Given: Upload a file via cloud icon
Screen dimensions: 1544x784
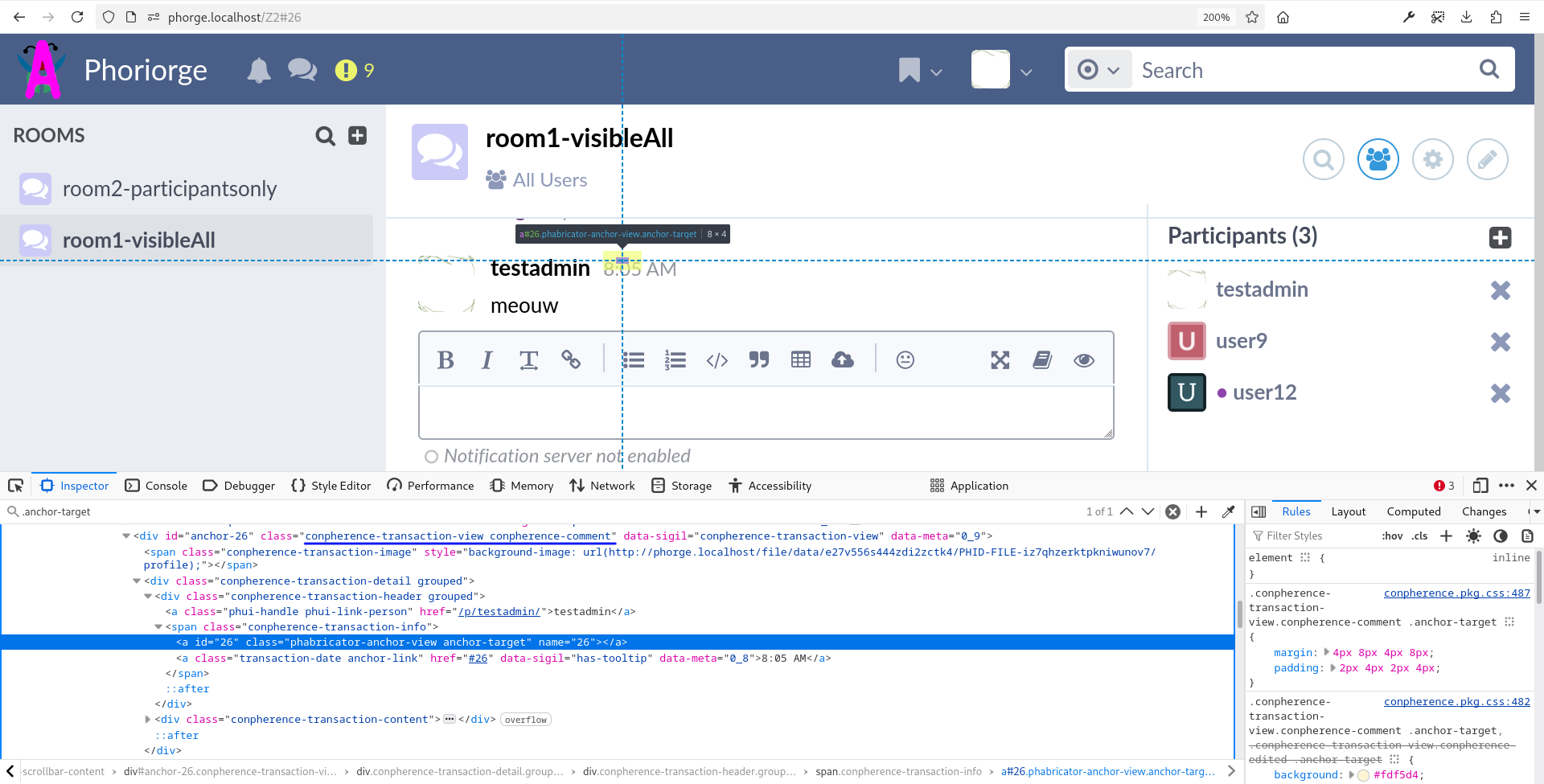Looking at the screenshot, I should pos(843,360).
